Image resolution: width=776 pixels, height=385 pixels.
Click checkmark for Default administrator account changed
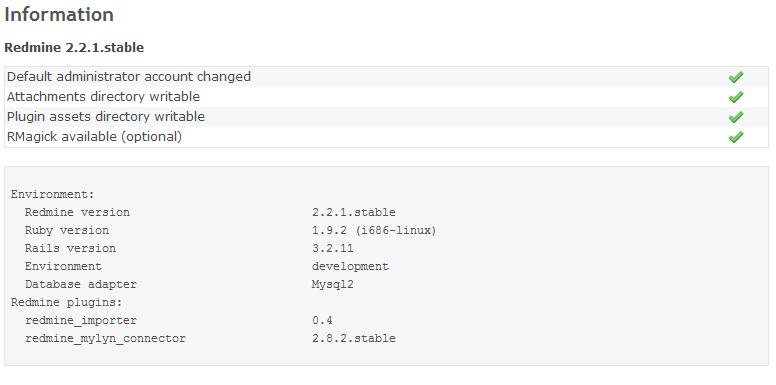[736, 77]
